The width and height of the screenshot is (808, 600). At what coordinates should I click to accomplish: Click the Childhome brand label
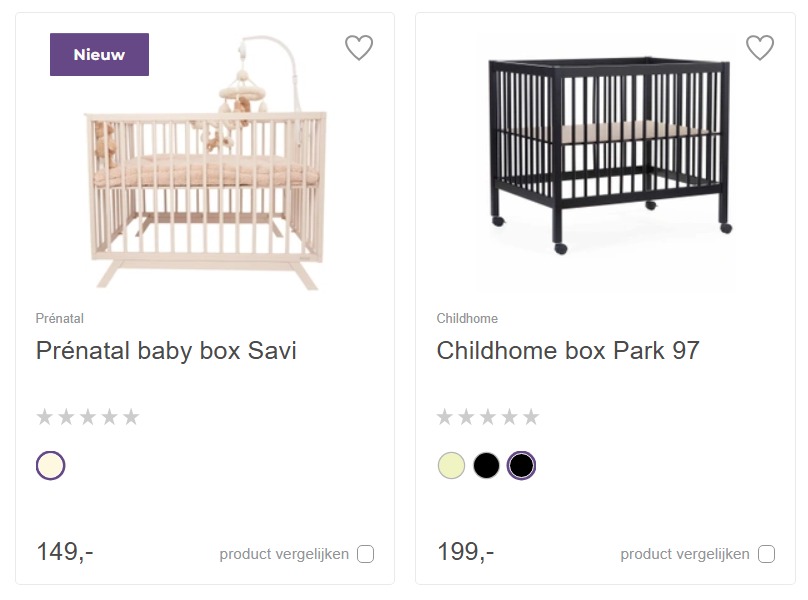(467, 318)
